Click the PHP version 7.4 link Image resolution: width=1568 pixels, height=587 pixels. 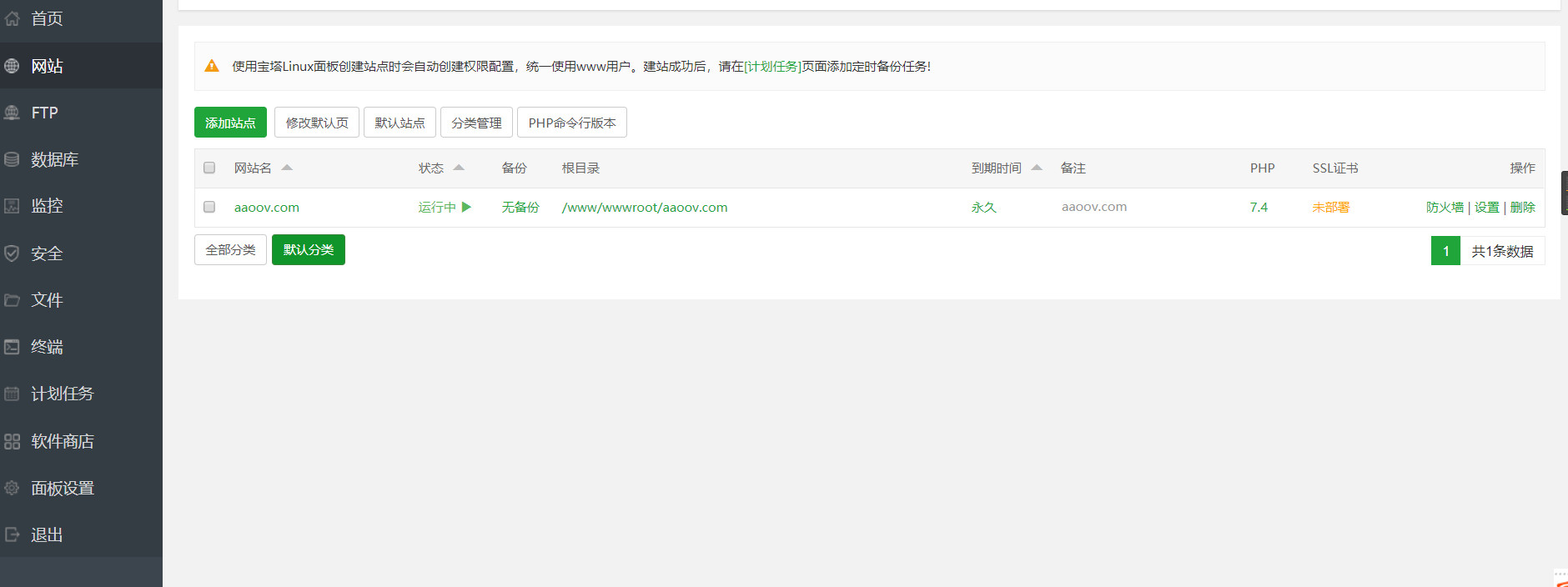[x=1259, y=207]
